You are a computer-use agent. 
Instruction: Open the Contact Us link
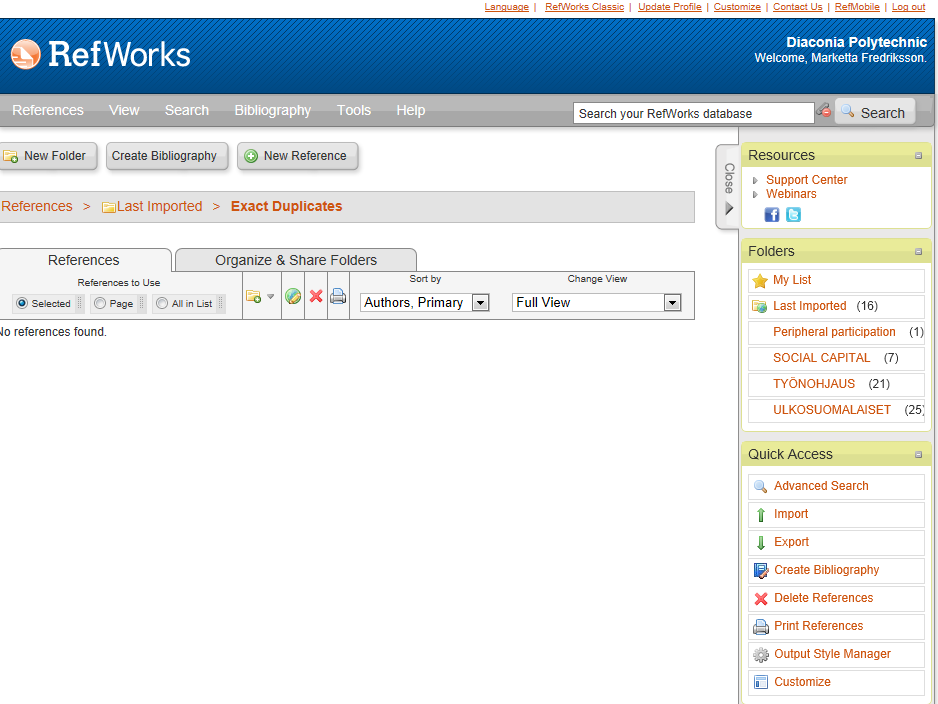797,7
